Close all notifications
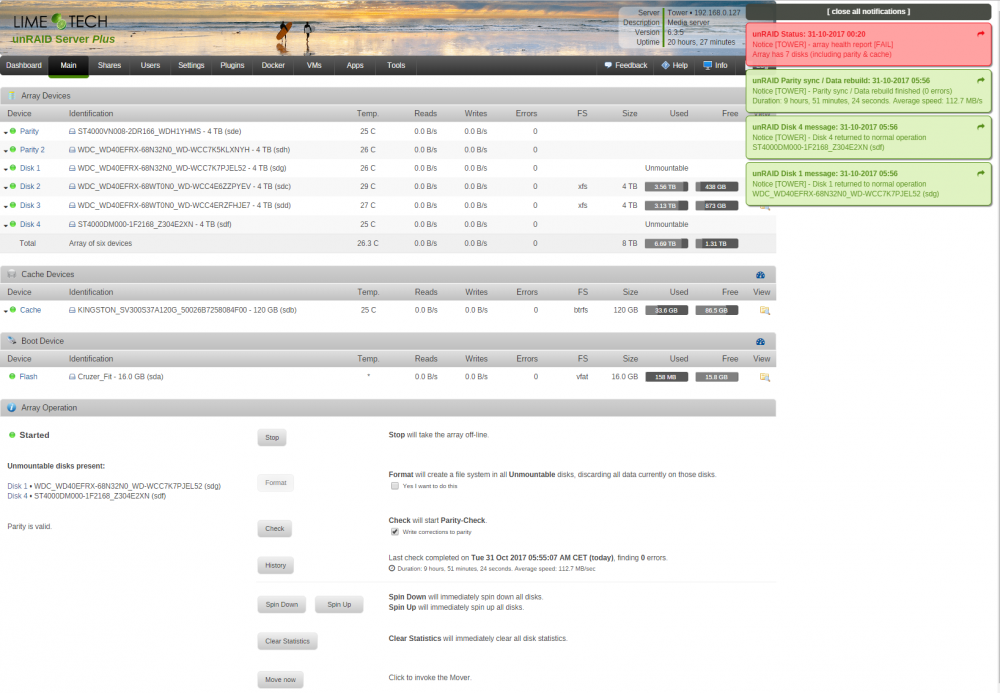This screenshot has width=1000, height=693. (869, 11)
